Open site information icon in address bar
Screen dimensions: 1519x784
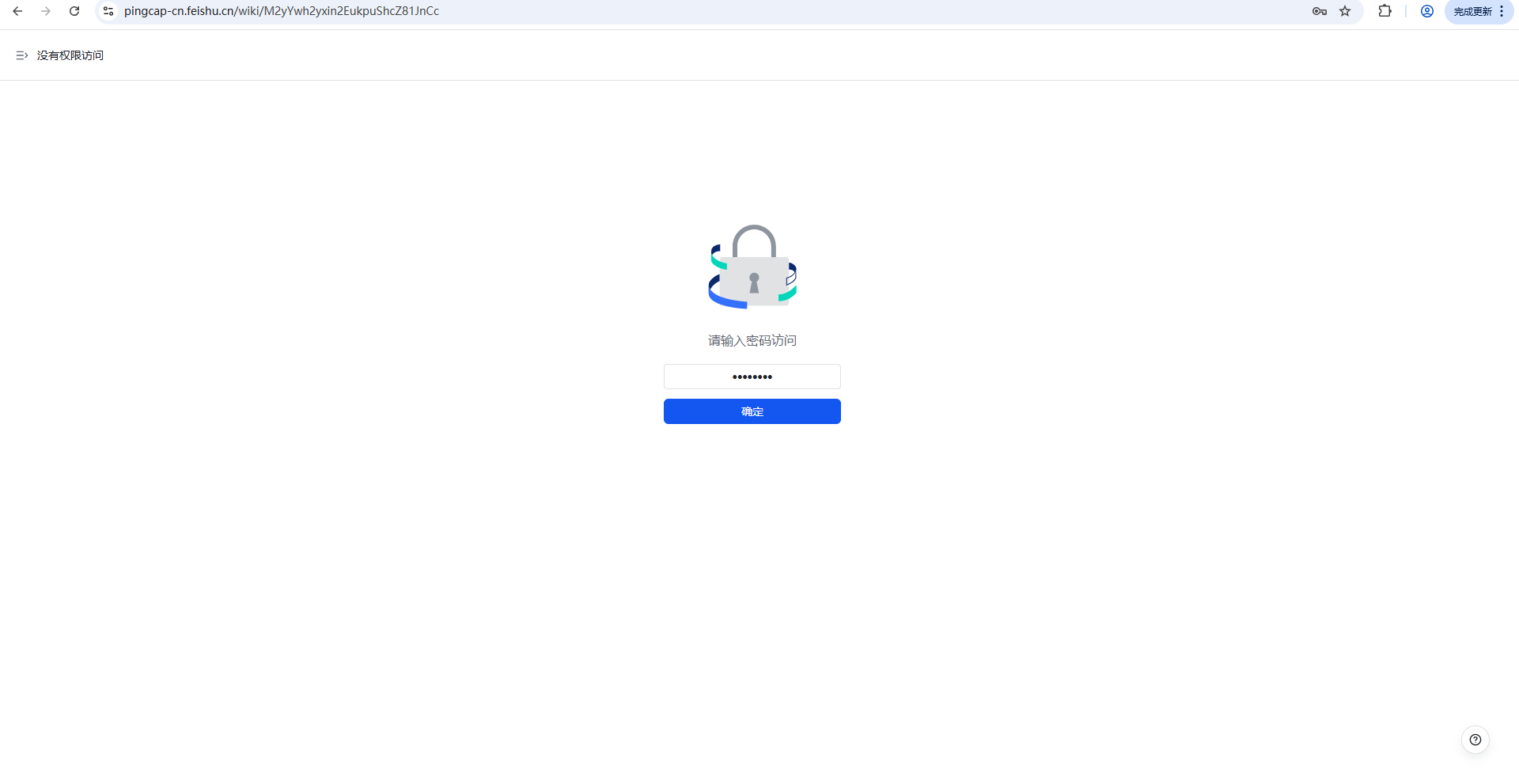tap(108, 11)
